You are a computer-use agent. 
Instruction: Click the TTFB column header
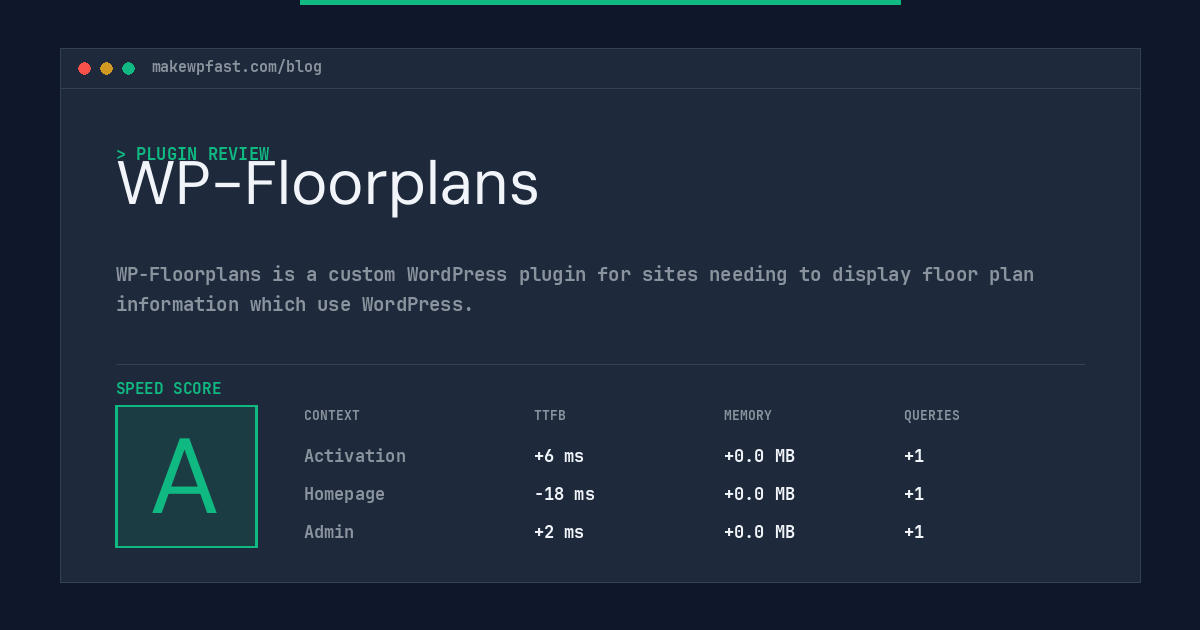pos(550,416)
